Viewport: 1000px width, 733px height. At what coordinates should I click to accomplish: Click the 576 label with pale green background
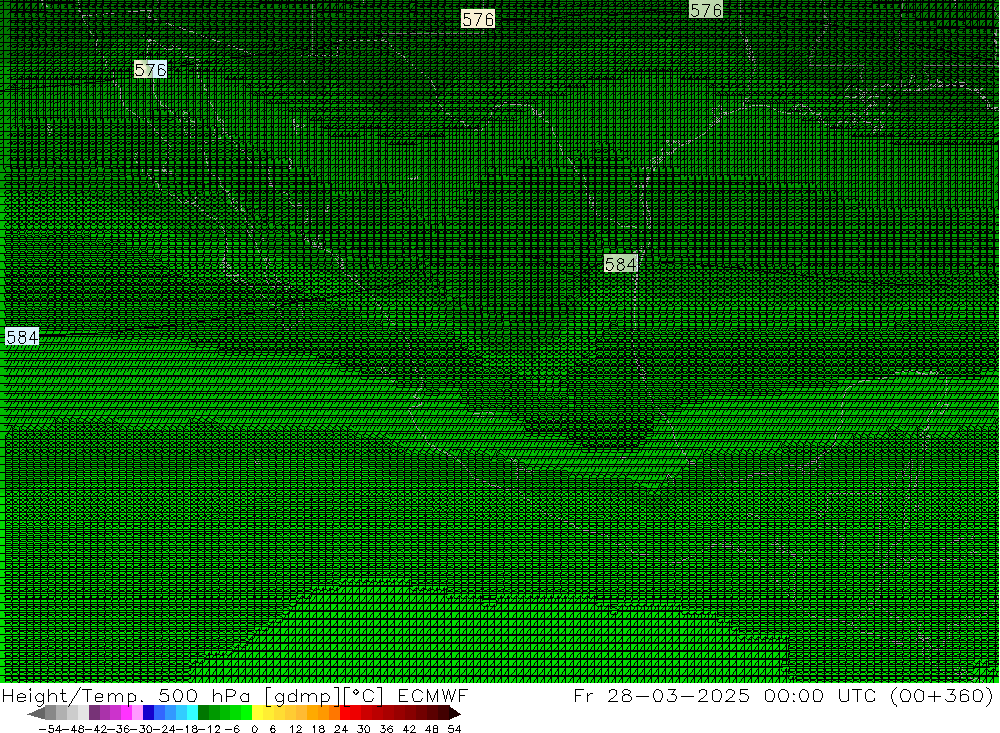click(706, 10)
